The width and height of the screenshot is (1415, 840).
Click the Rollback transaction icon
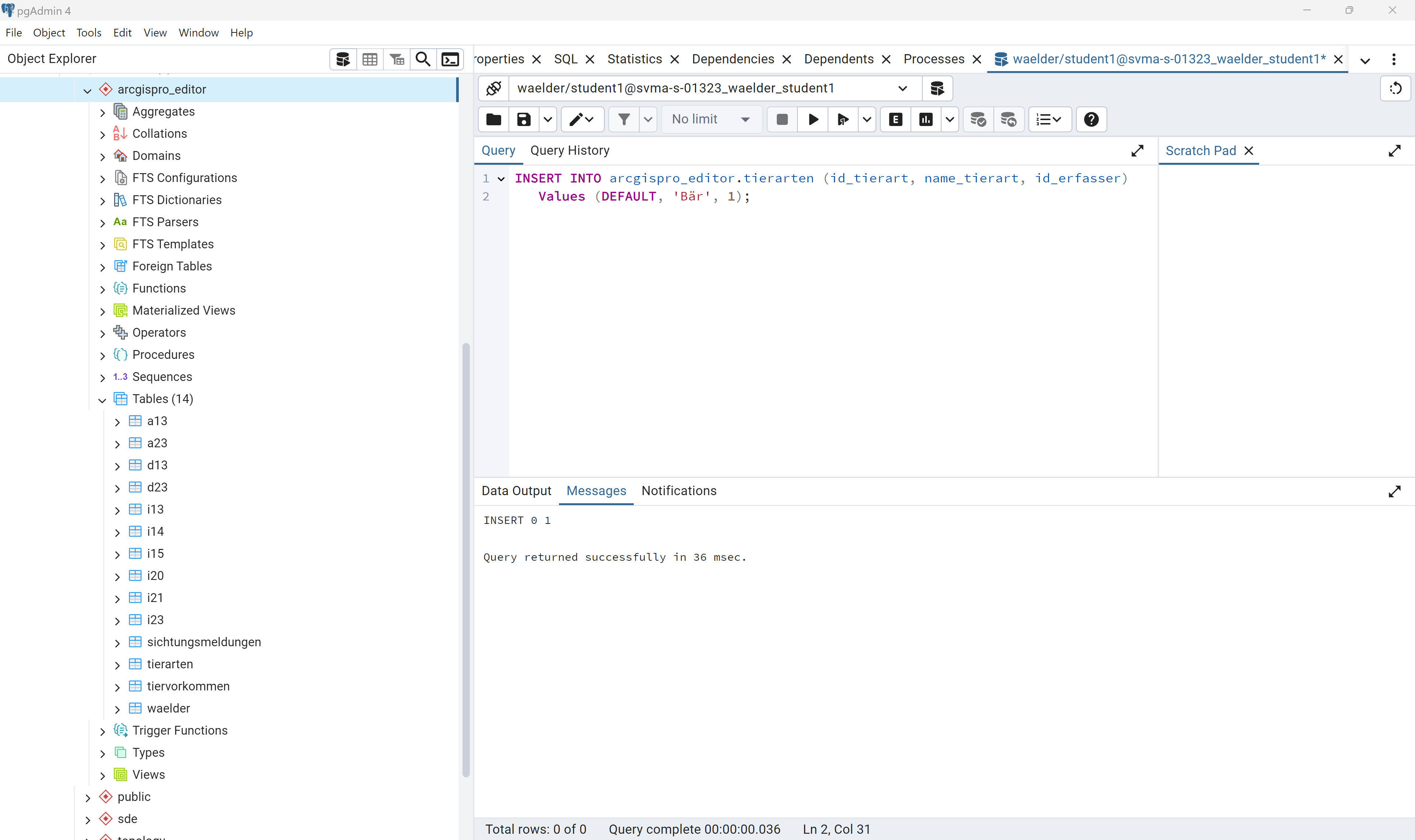coord(1008,119)
